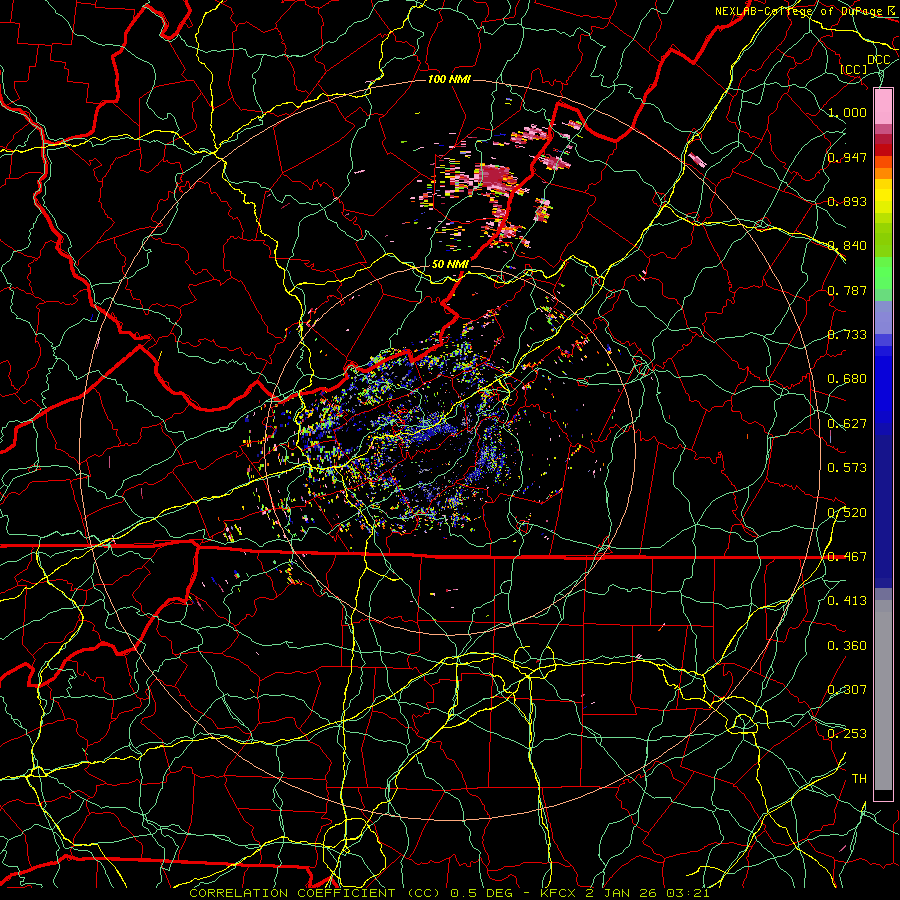
Task: Click the Correlation Coefficient caption at bottom
Action: 449,893
